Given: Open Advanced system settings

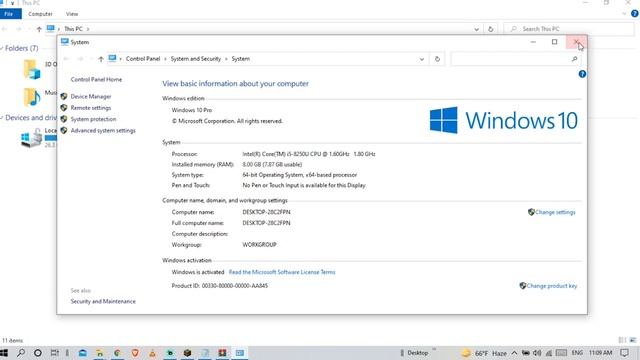Looking at the screenshot, I should [103, 131].
